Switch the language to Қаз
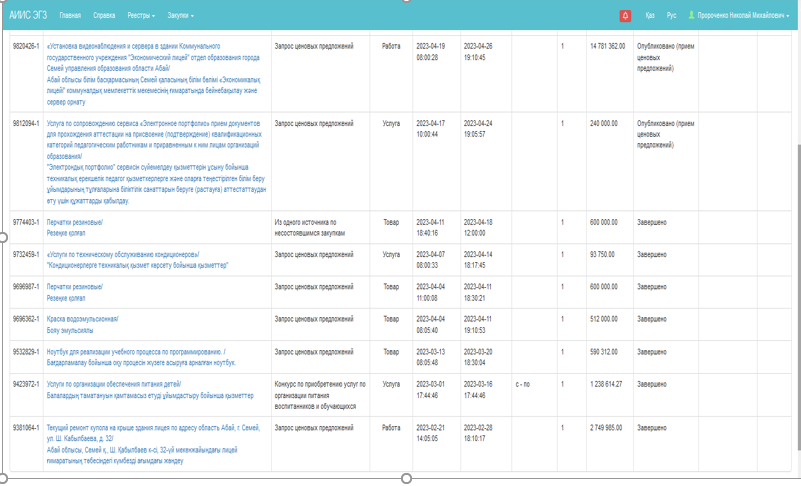Screen dimensions: 801x486 tap(650, 15)
